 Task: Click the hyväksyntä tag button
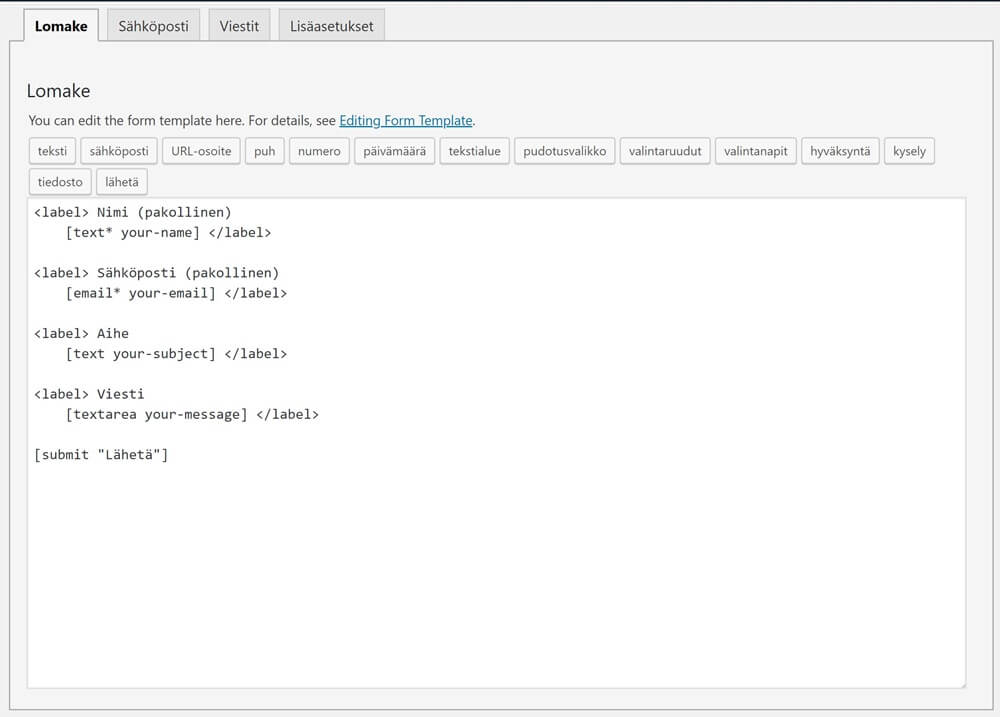pos(840,152)
